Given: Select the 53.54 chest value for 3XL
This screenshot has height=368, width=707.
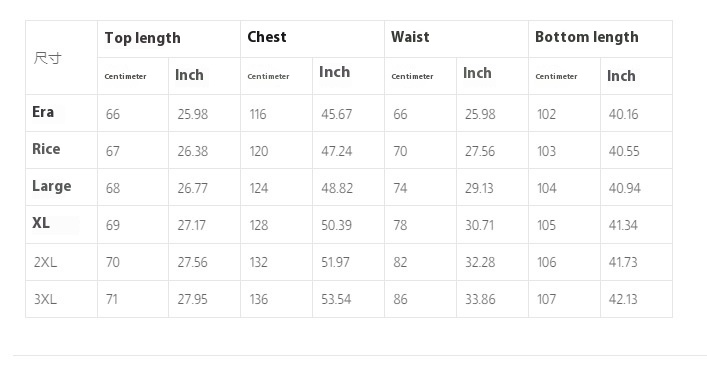Looking at the screenshot, I should tap(336, 299).
